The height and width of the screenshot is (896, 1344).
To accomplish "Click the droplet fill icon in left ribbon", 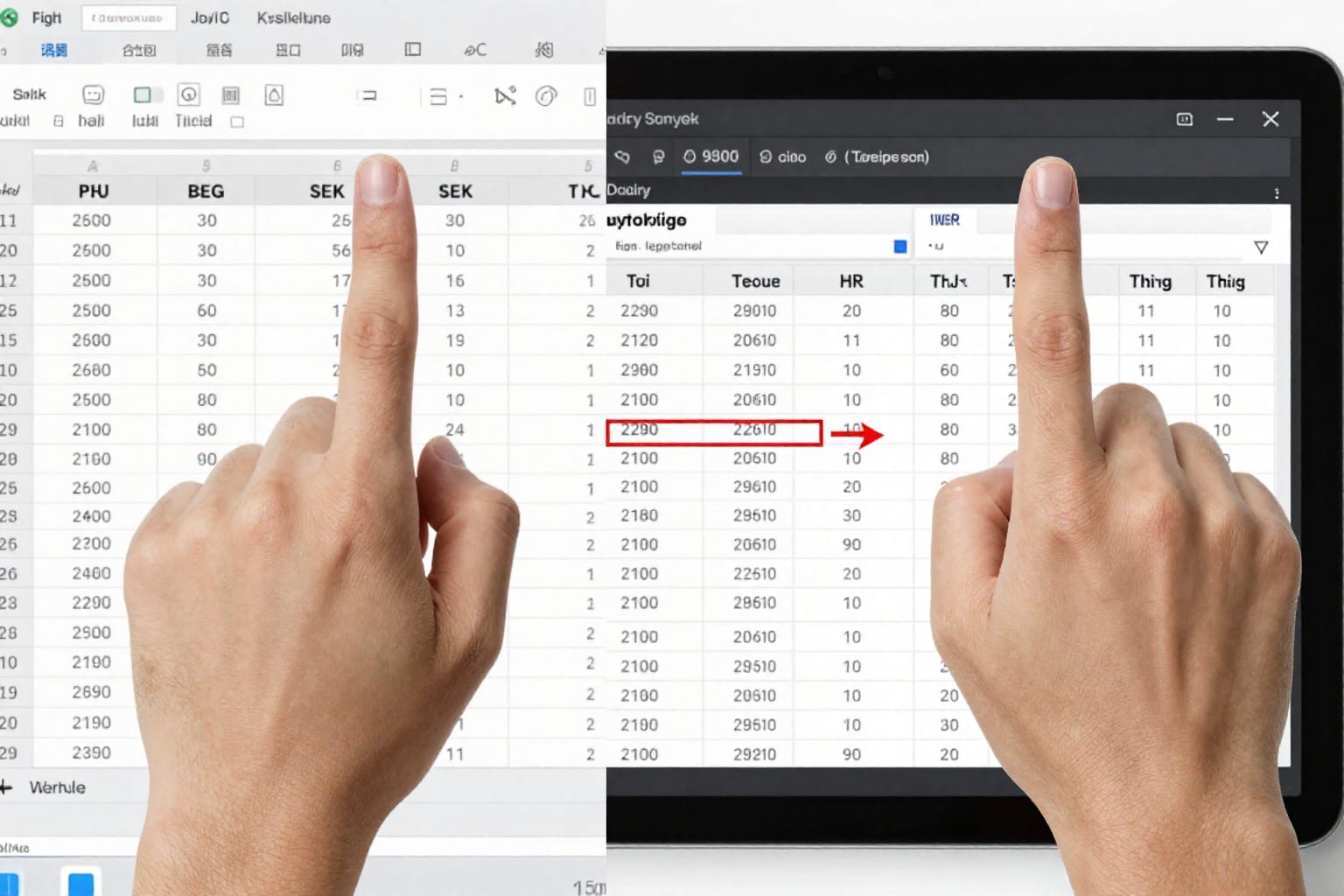I will [274, 94].
